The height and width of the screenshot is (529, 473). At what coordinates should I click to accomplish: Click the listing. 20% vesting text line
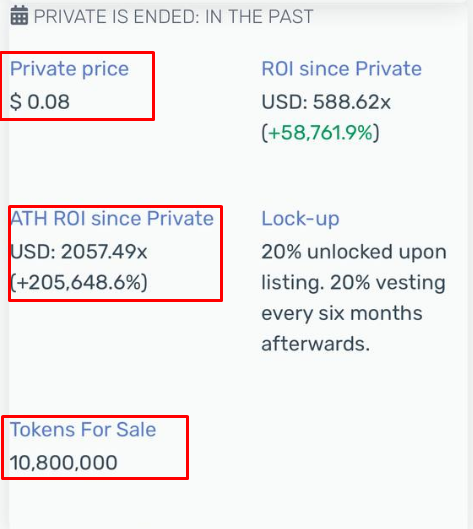click(353, 282)
